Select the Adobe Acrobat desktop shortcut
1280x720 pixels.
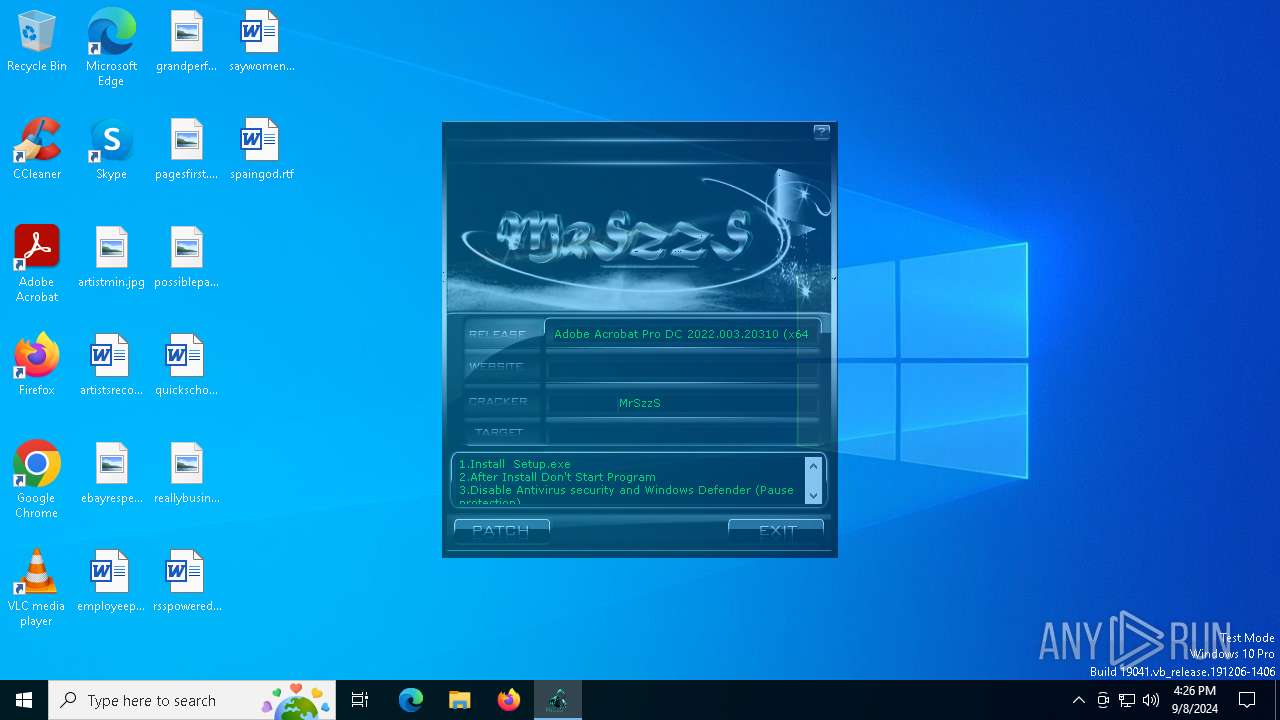tap(37, 264)
